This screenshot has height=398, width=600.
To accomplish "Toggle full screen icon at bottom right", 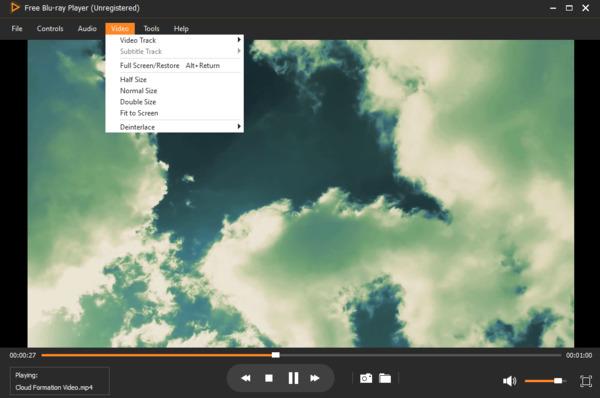I will (x=586, y=381).
